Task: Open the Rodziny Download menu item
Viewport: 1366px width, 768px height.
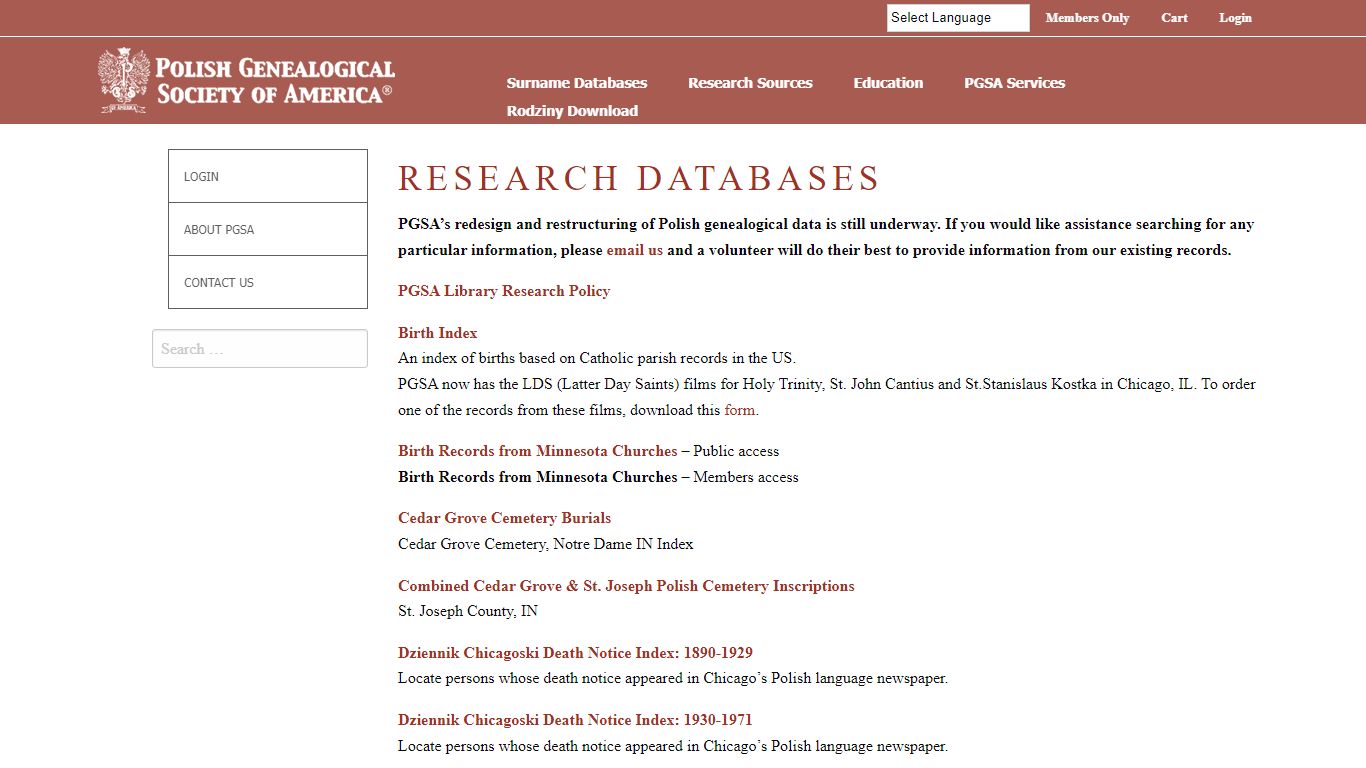Action: click(x=572, y=111)
